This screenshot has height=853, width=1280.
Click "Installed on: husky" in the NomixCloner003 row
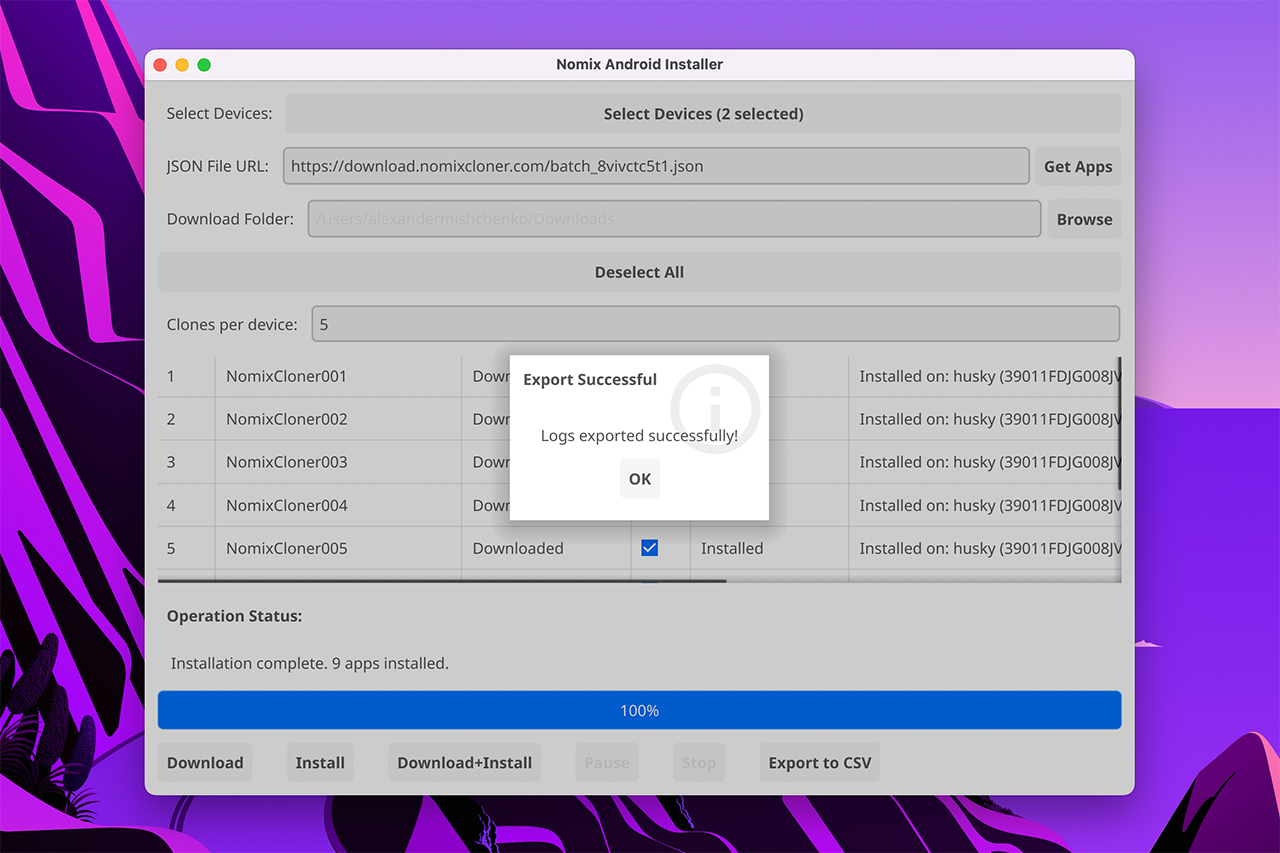(x=985, y=462)
